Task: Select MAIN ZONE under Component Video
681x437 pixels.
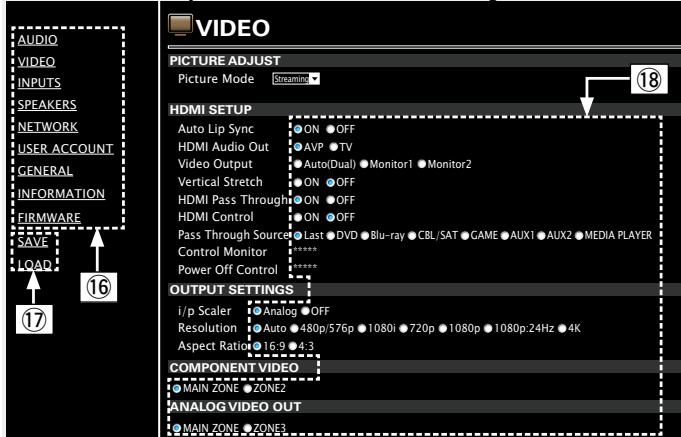Action: point(177,388)
